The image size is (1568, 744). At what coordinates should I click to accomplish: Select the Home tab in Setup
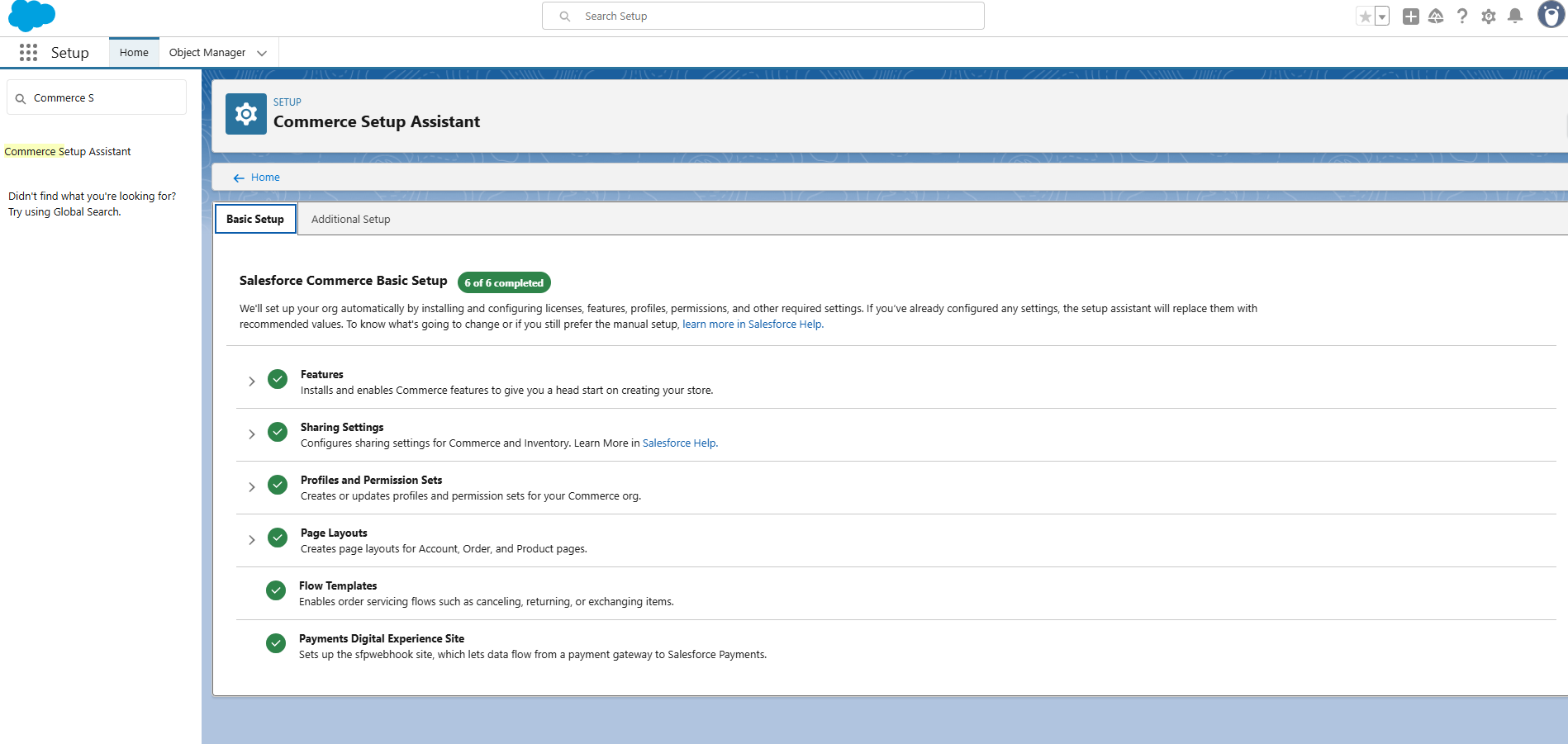point(134,53)
